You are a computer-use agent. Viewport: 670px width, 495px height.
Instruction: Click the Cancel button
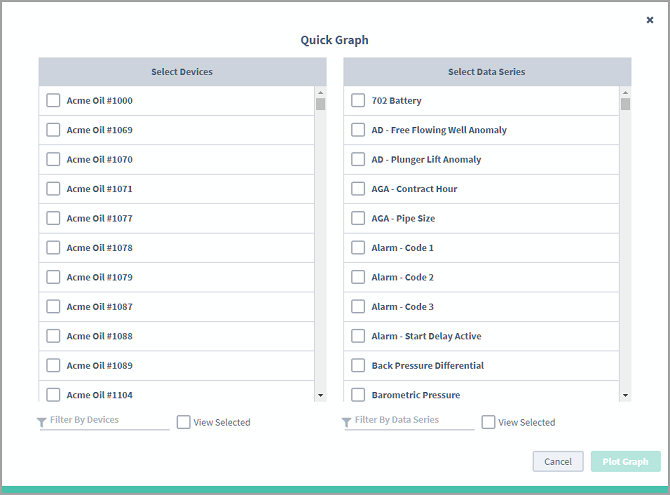[558, 462]
